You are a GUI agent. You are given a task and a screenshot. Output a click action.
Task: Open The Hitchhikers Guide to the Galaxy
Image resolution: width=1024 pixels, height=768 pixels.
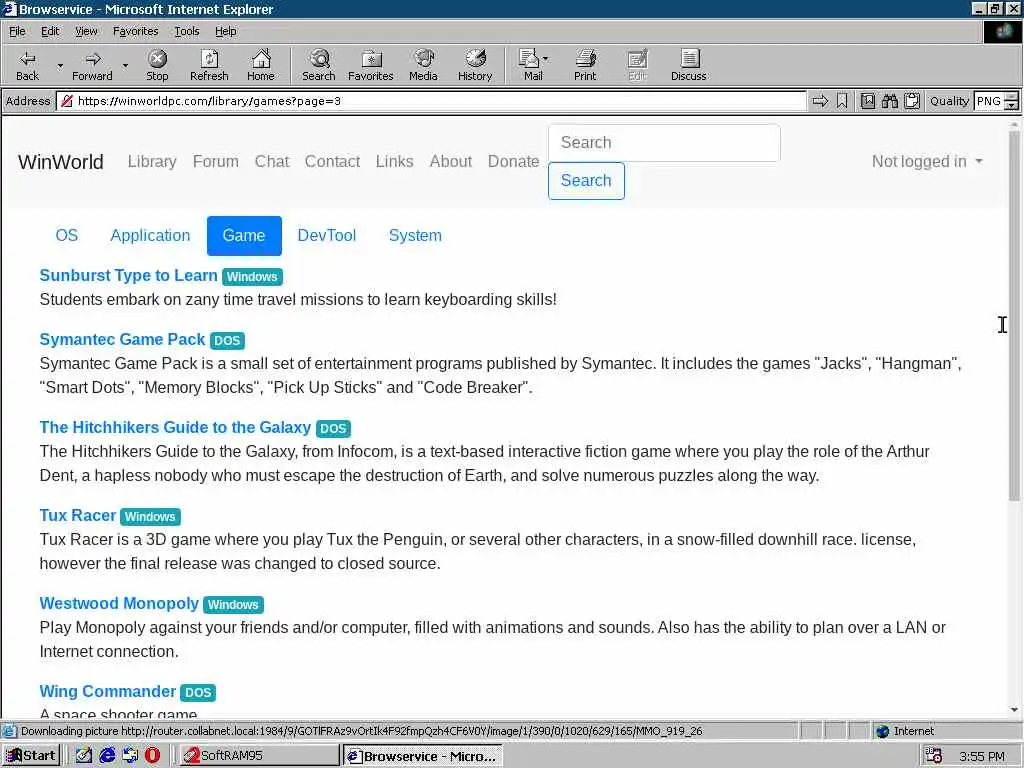click(x=175, y=428)
